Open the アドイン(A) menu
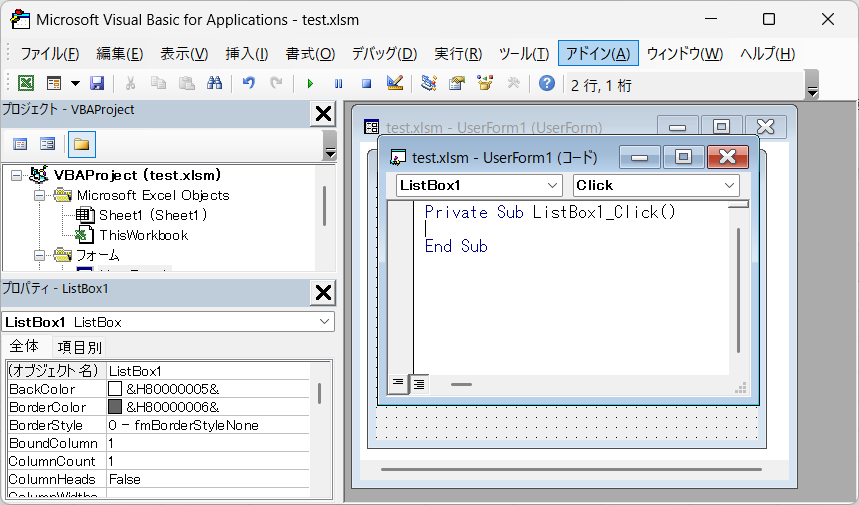 click(598, 54)
